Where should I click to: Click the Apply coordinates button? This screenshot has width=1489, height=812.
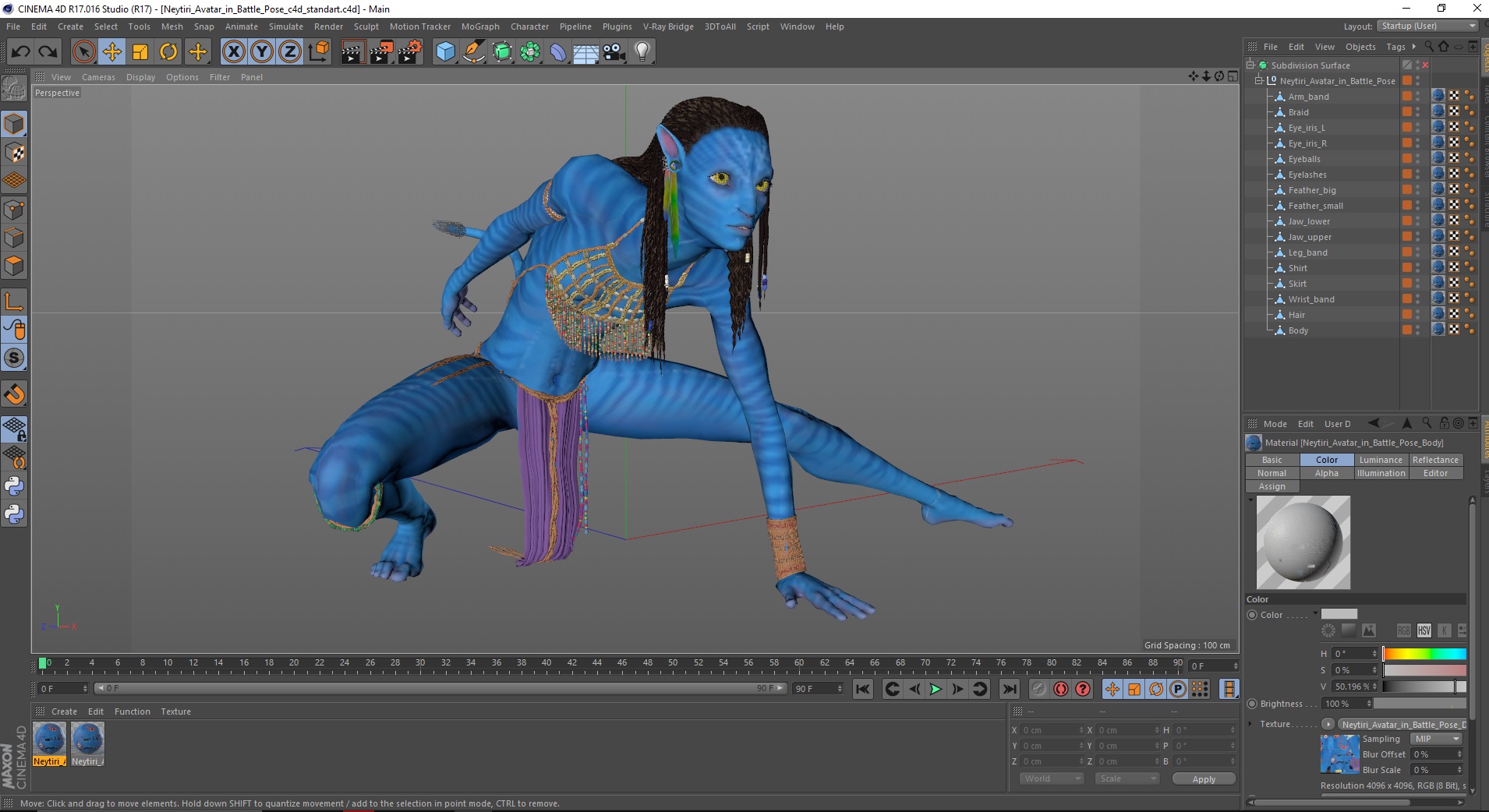pos(1204,779)
